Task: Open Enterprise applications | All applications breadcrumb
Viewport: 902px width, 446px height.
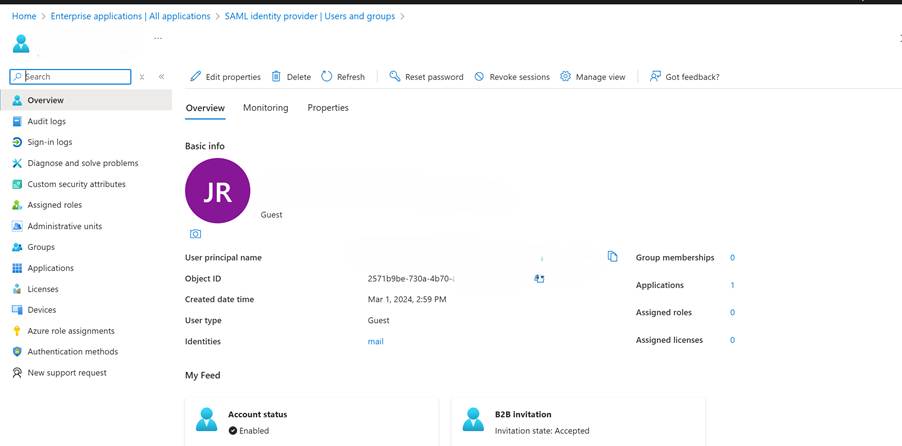Action: (131, 16)
